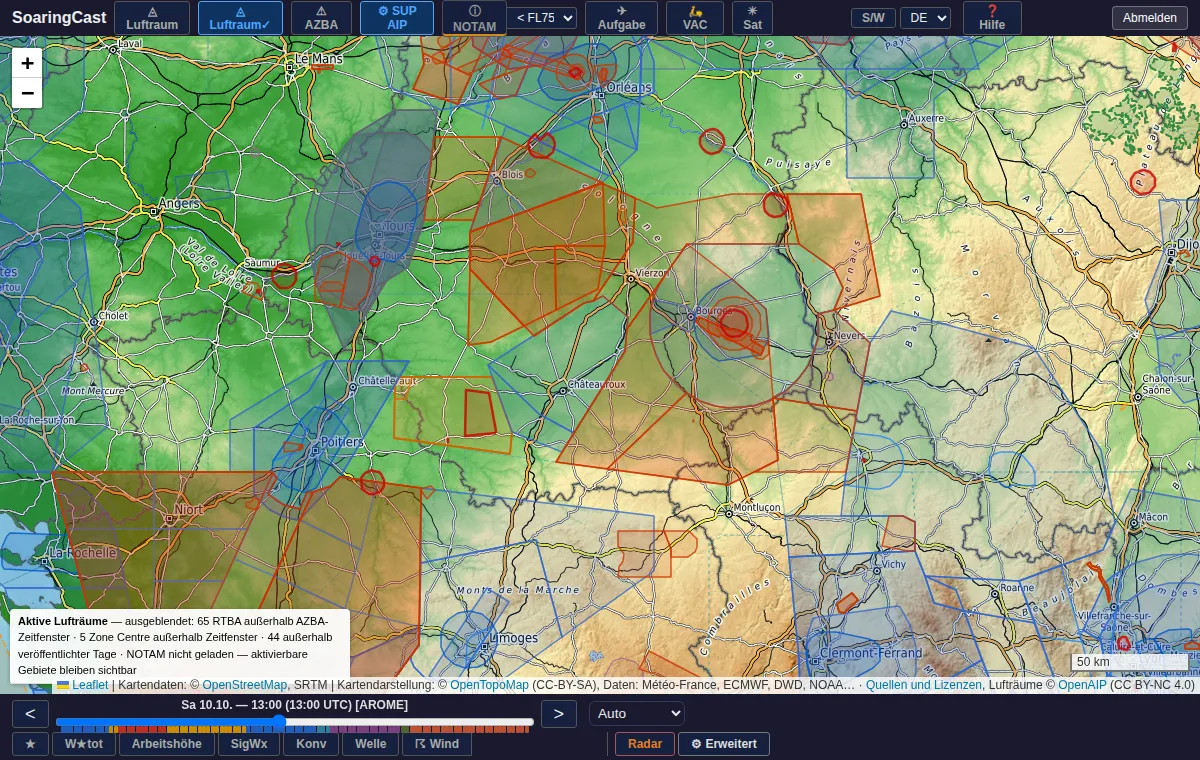Viewport: 1200px width, 760px height.
Task: Toggle the SUP AIP overlay
Action: pos(397,18)
